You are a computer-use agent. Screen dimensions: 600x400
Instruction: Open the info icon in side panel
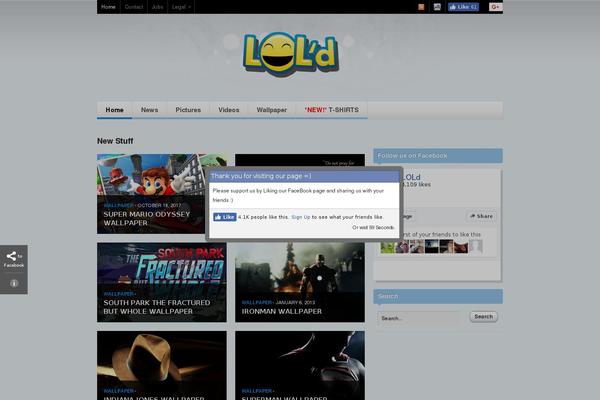[14, 283]
